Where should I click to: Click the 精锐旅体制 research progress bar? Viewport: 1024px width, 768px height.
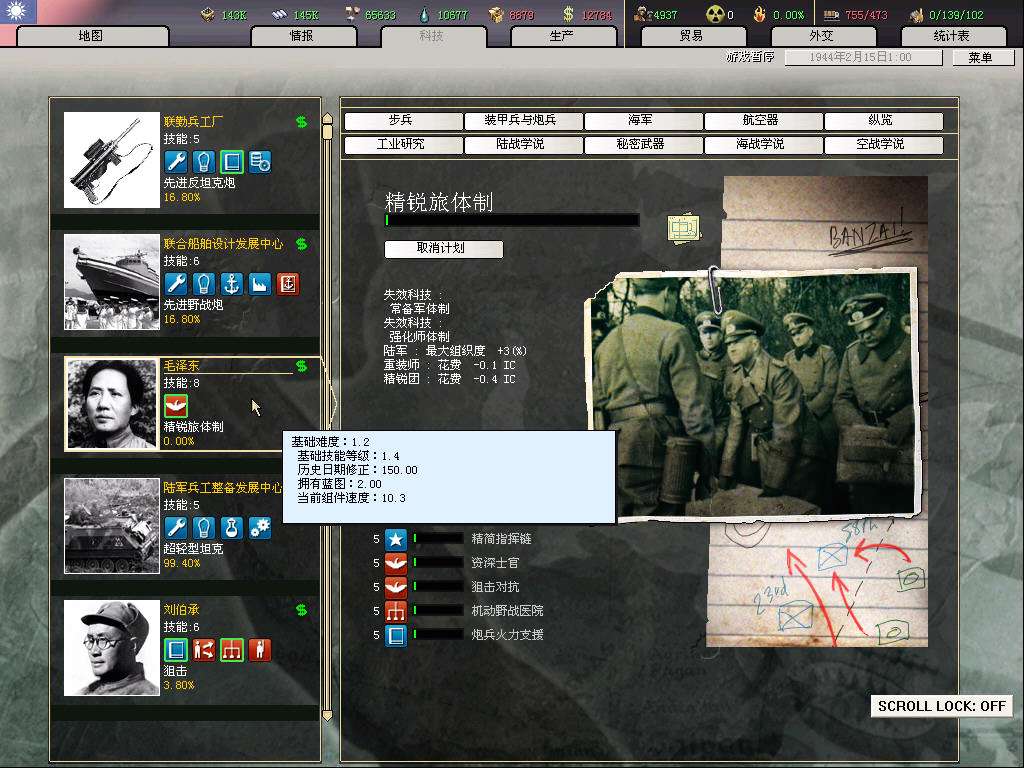tap(512, 221)
